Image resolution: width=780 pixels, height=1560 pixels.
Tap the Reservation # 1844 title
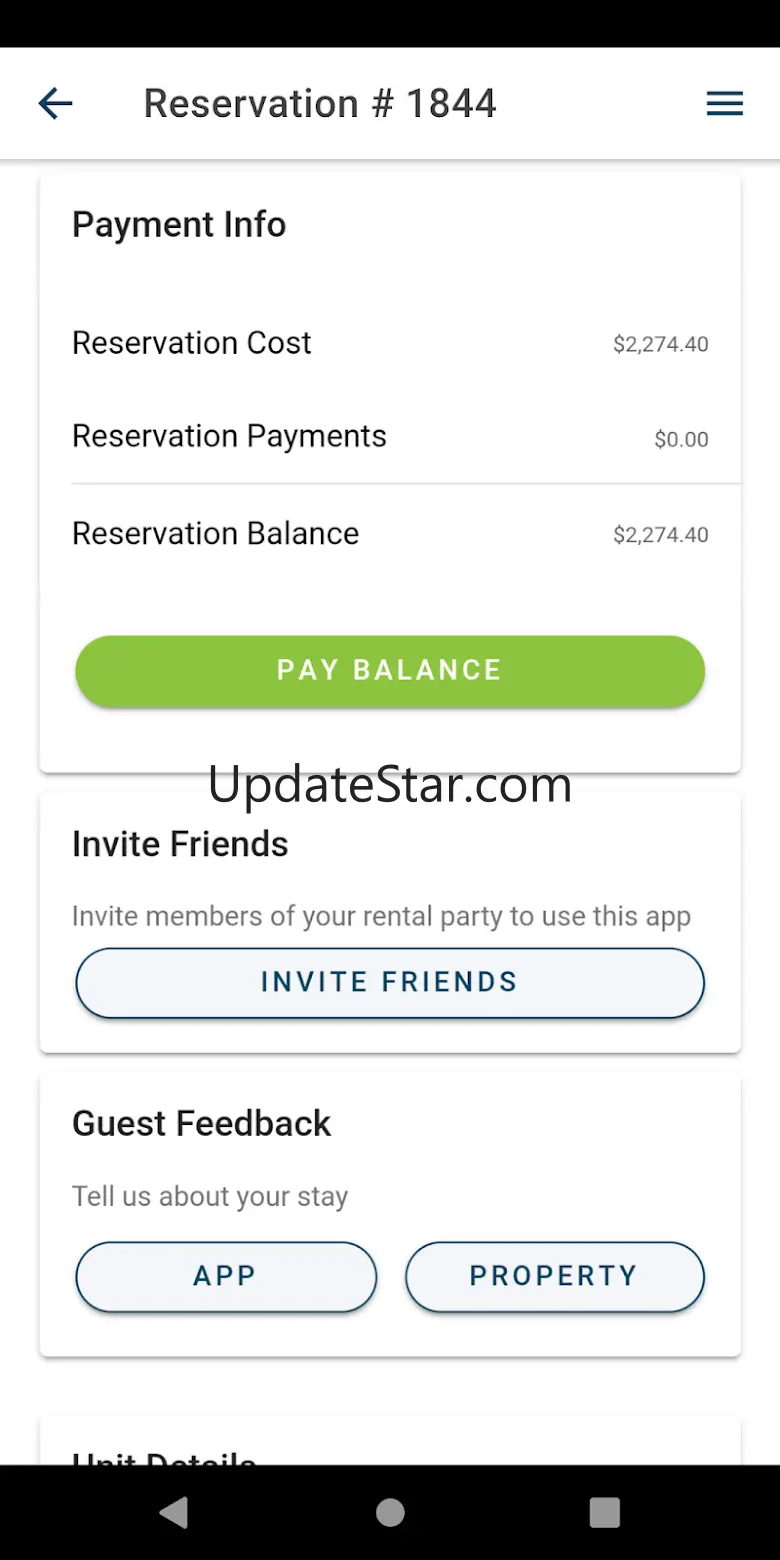pos(320,103)
